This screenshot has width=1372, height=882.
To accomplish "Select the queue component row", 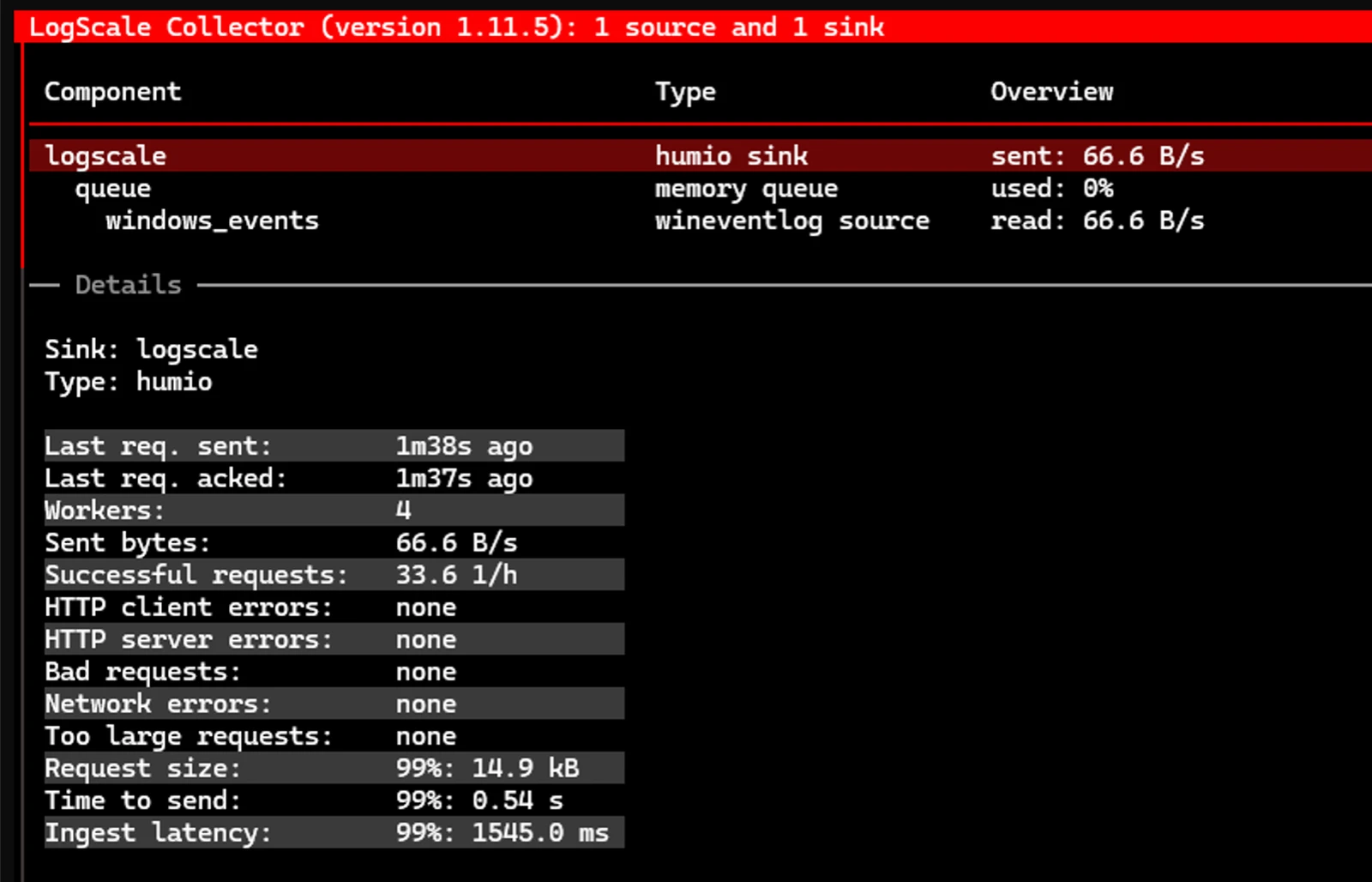I will (x=701, y=188).
